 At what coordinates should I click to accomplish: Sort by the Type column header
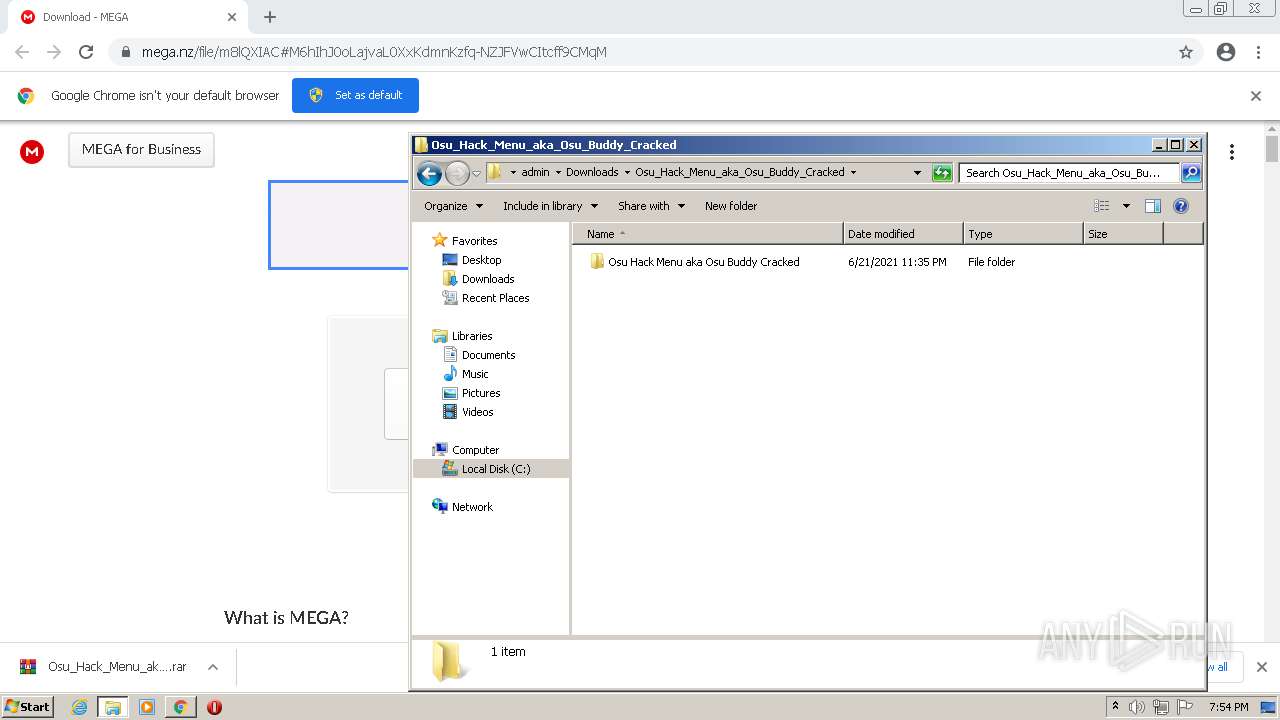coord(1024,234)
